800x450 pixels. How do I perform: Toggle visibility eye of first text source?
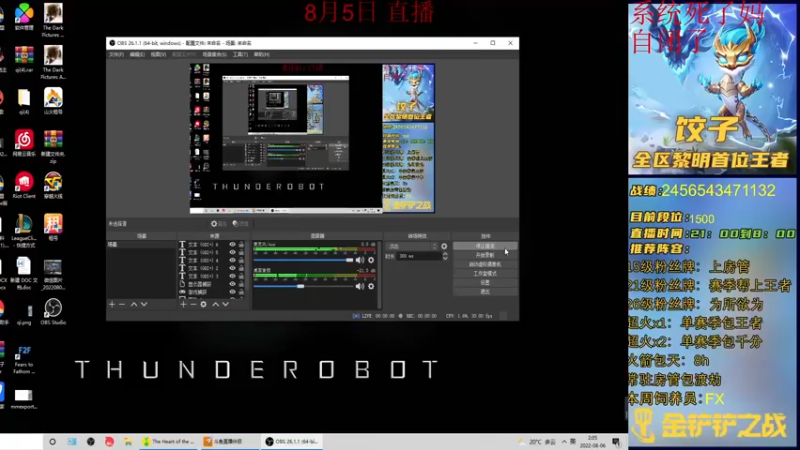pyautogui.click(x=233, y=245)
